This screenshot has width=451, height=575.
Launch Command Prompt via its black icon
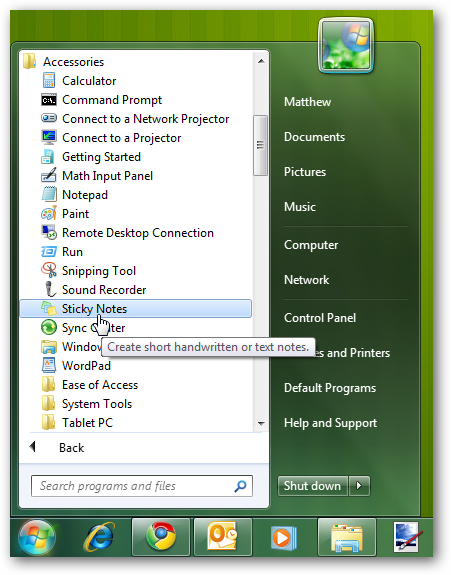[49, 99]
